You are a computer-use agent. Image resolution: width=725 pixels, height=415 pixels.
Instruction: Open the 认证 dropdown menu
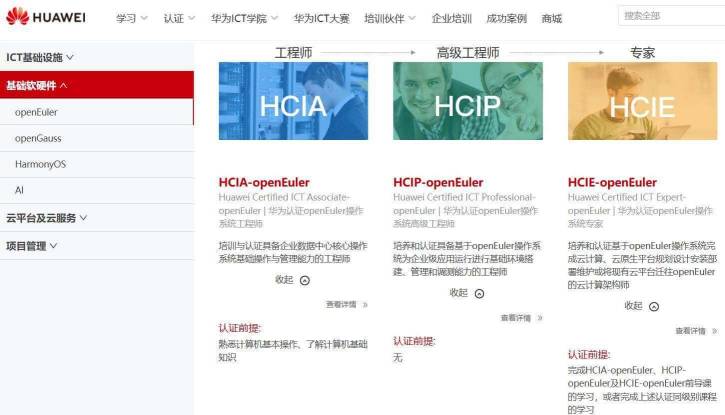179,18
